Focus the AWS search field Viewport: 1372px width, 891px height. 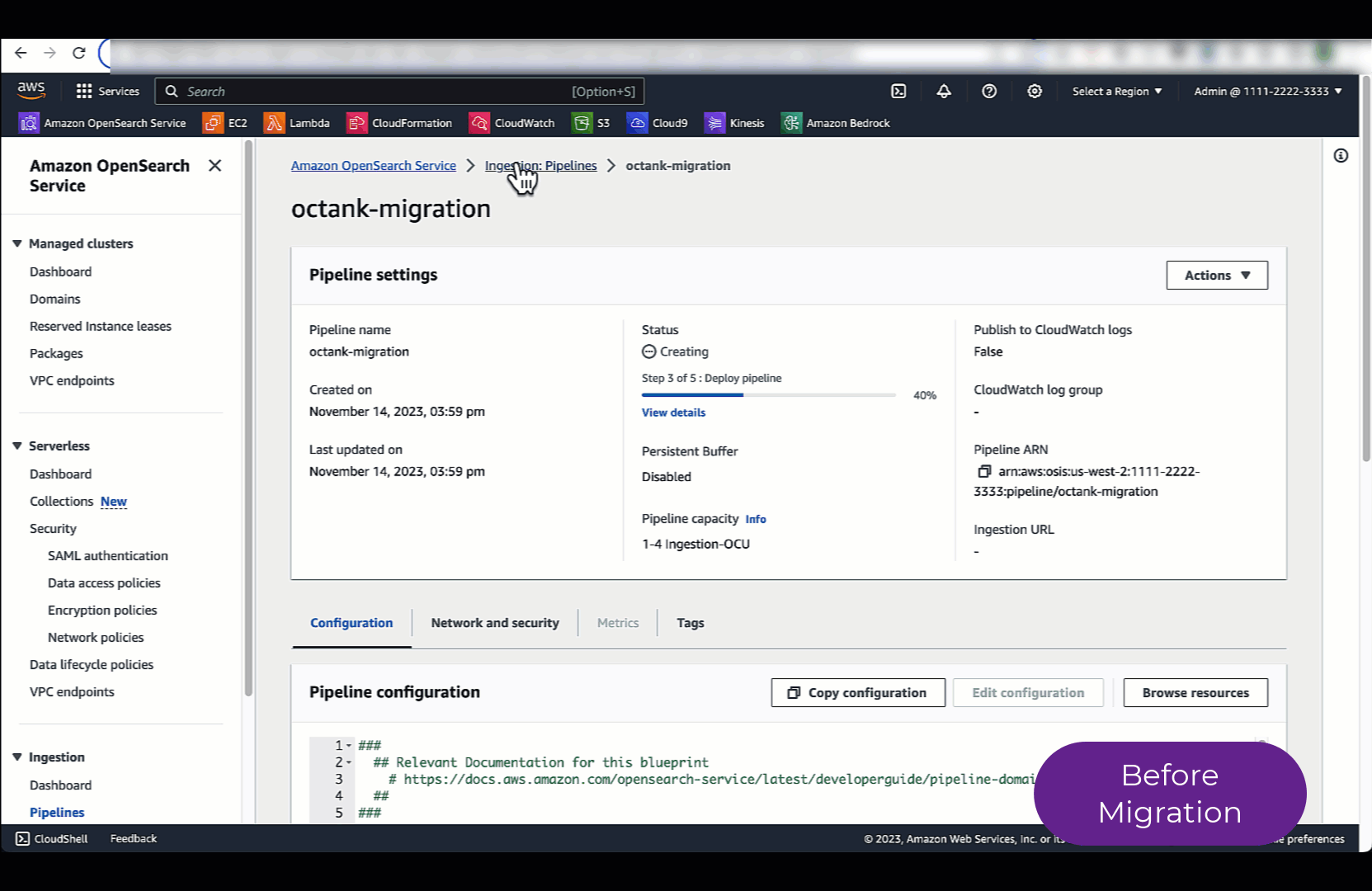pos(399,92)
